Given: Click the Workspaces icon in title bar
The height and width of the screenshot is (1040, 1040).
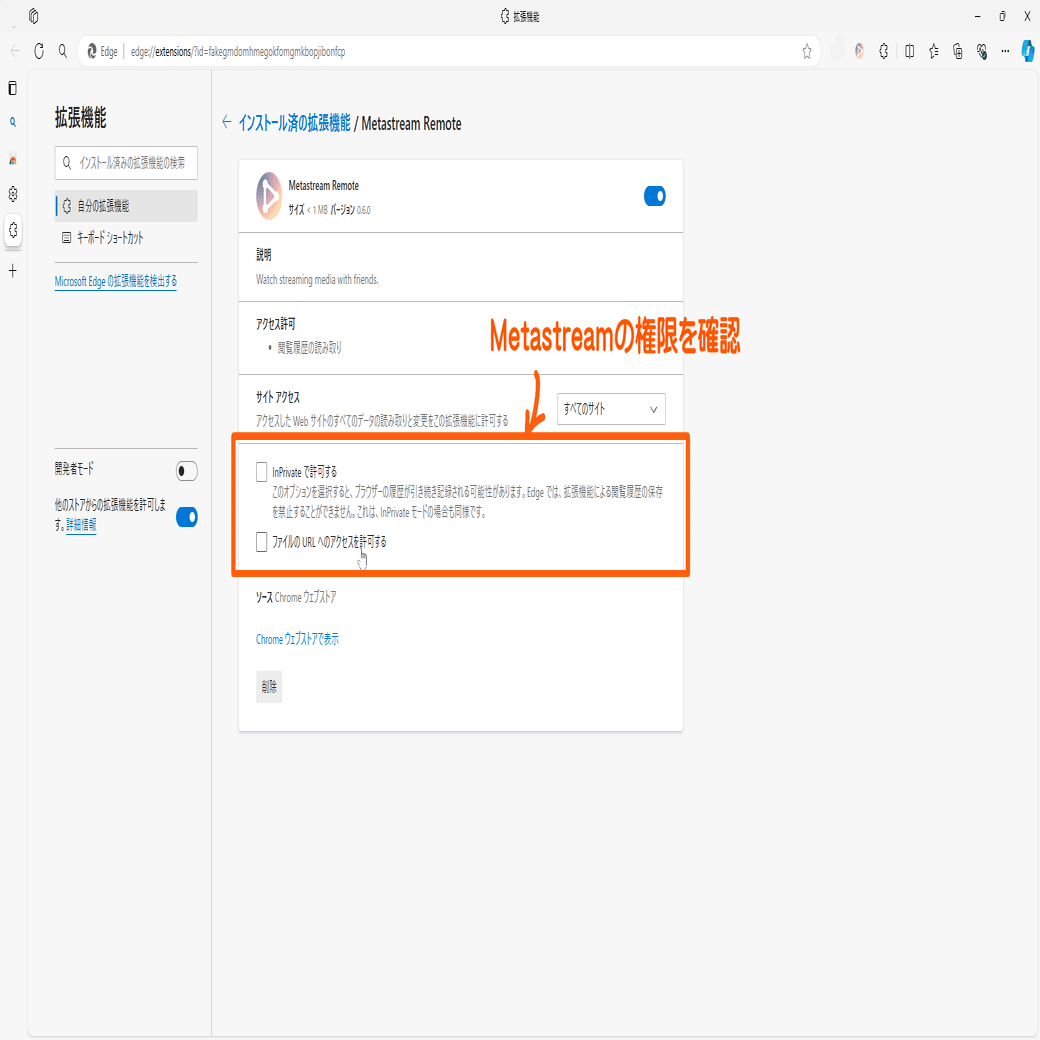Looking at the screenshot, I should click(x=33, y=16).
